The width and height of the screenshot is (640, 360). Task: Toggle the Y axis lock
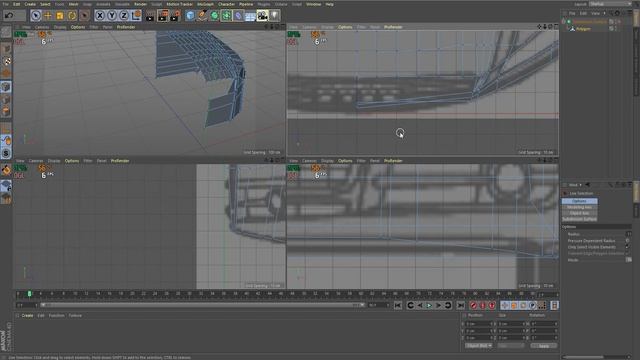[x=112, y=16]
